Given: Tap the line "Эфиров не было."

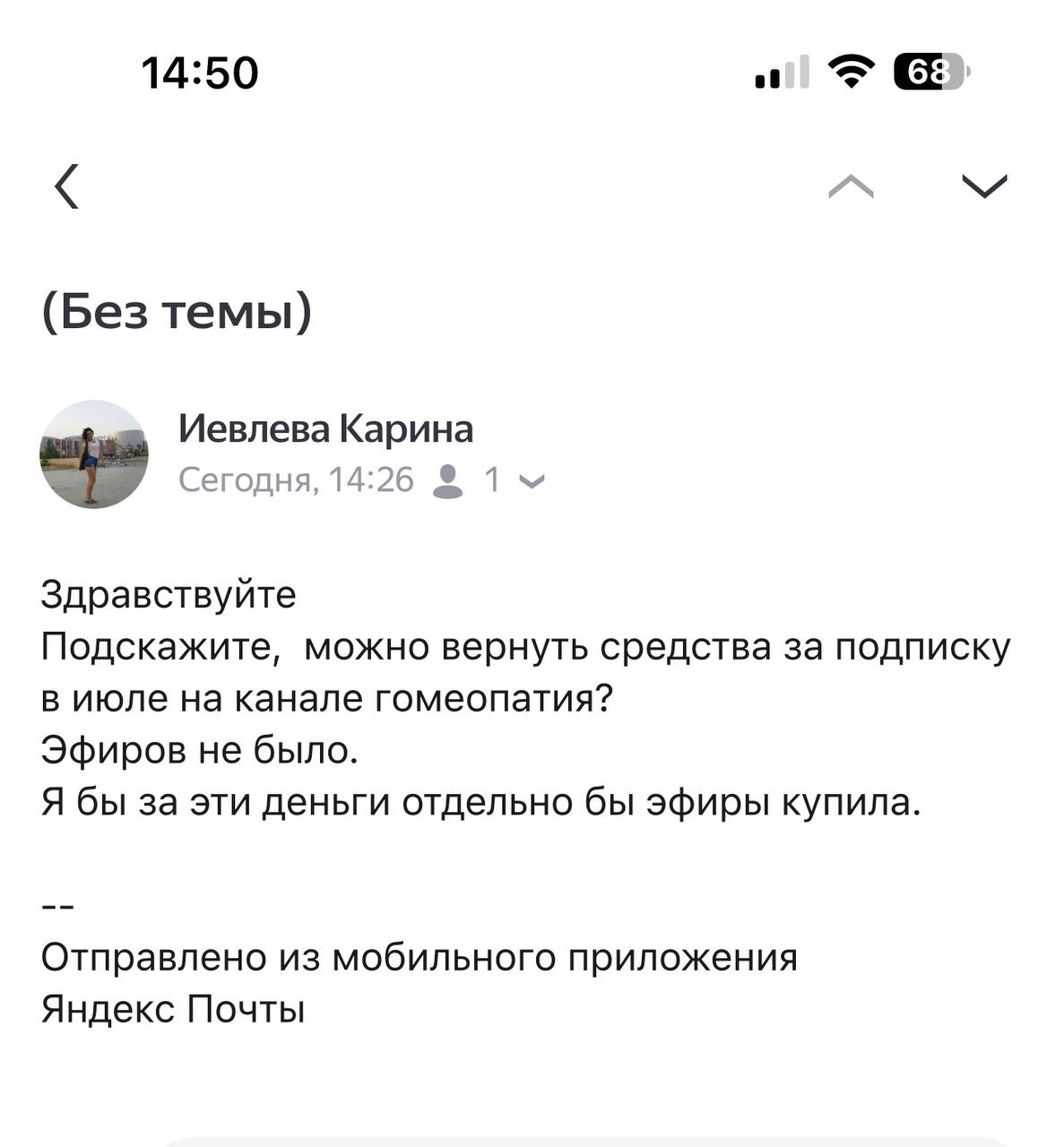Looking at the screenshot, I should 200,749.
